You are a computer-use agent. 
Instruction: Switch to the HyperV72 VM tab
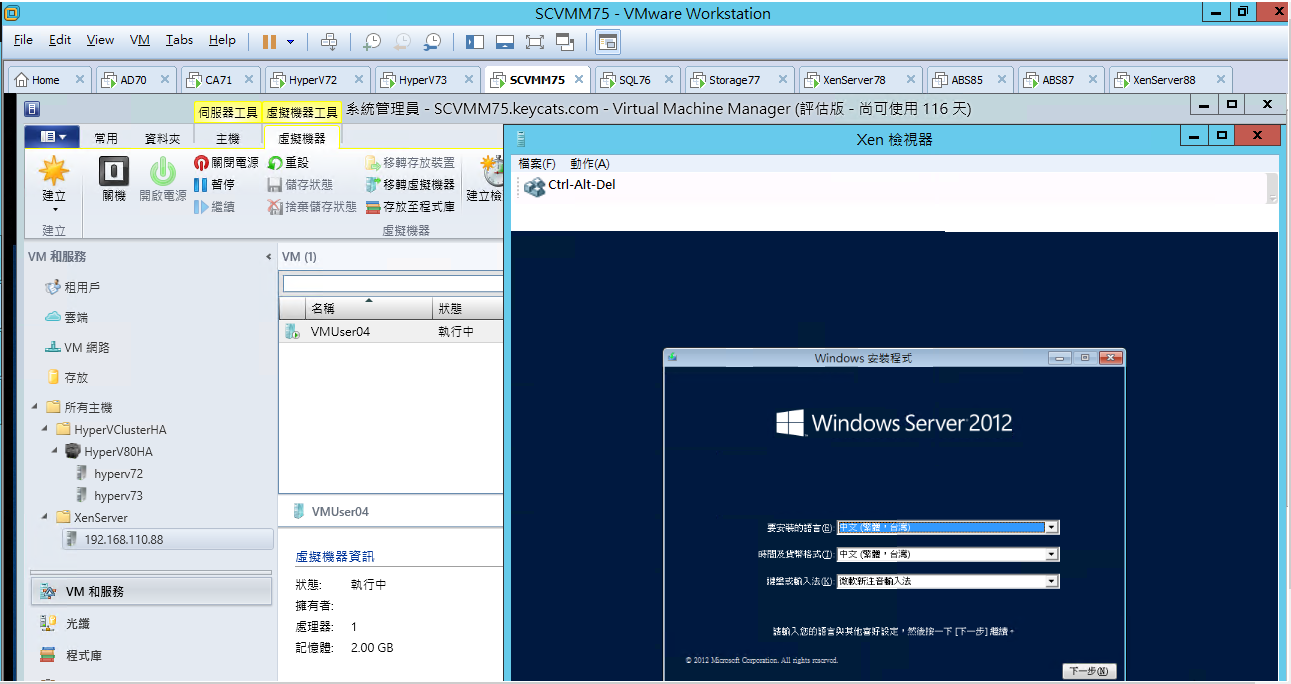point(318,80)
